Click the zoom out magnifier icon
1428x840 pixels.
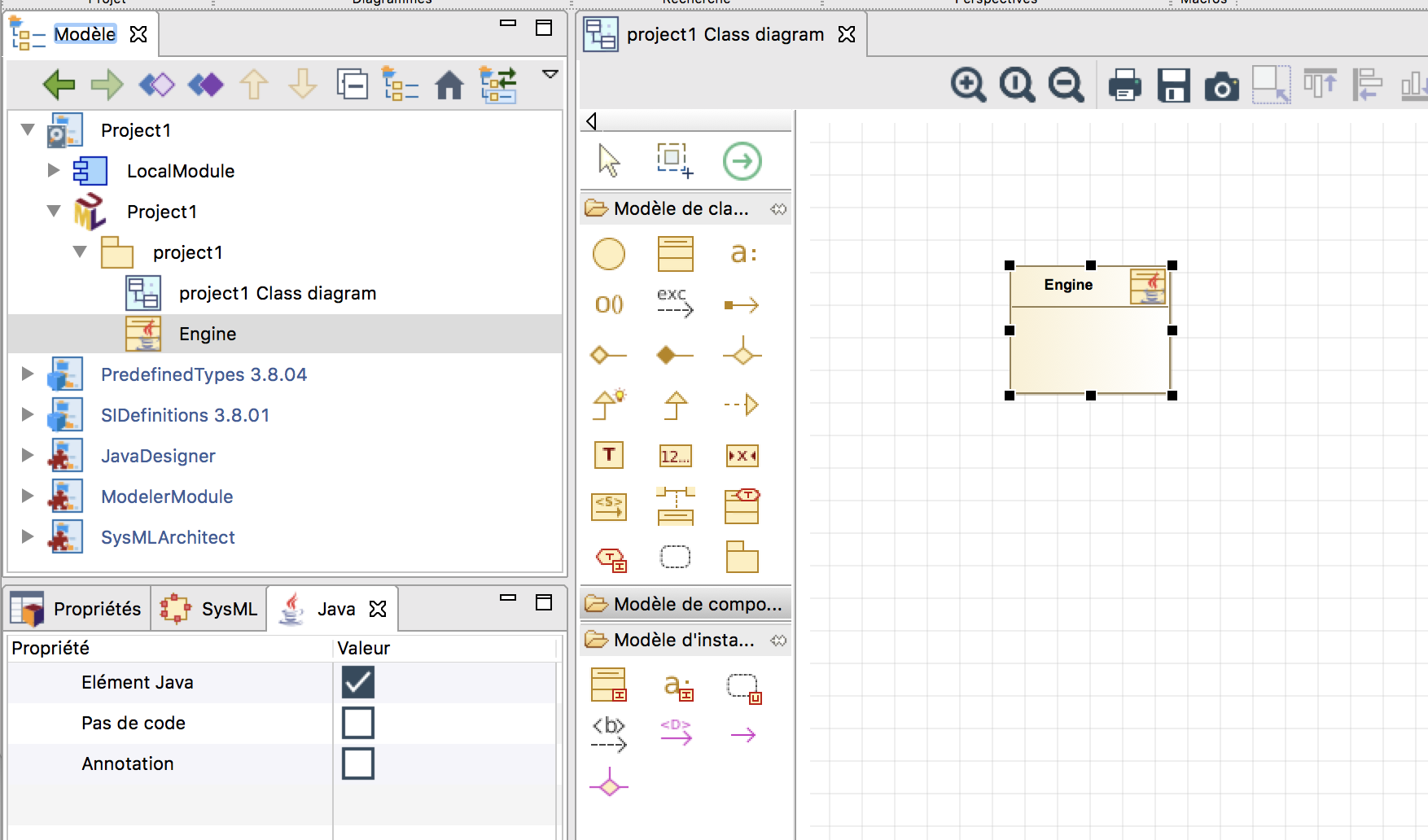click(1066, 85)
